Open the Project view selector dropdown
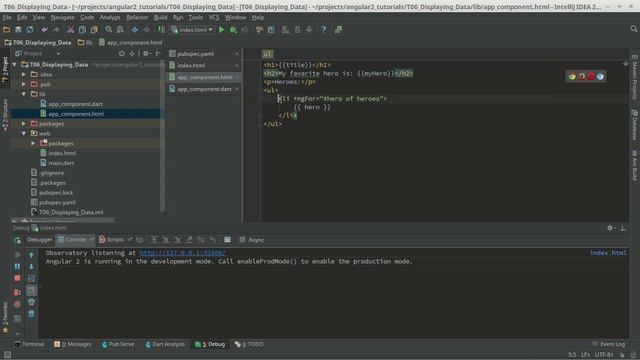Viewport: 640px width, 360px height. click(38, 54)
